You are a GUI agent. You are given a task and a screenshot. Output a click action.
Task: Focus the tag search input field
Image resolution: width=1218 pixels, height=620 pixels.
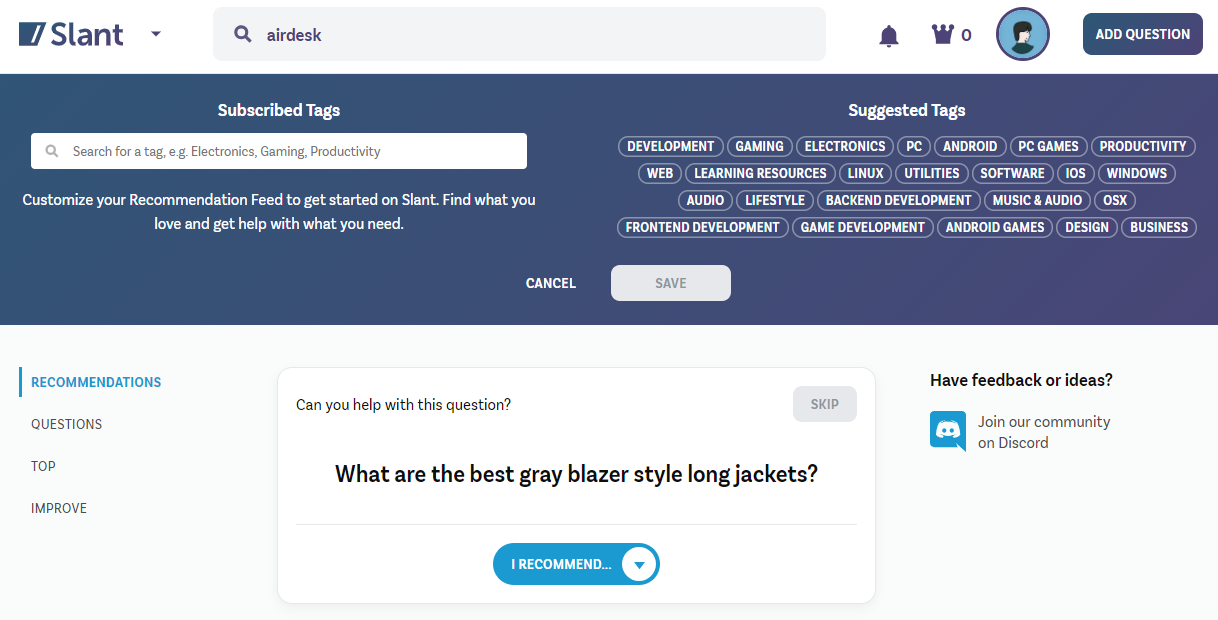coord(290,152)
